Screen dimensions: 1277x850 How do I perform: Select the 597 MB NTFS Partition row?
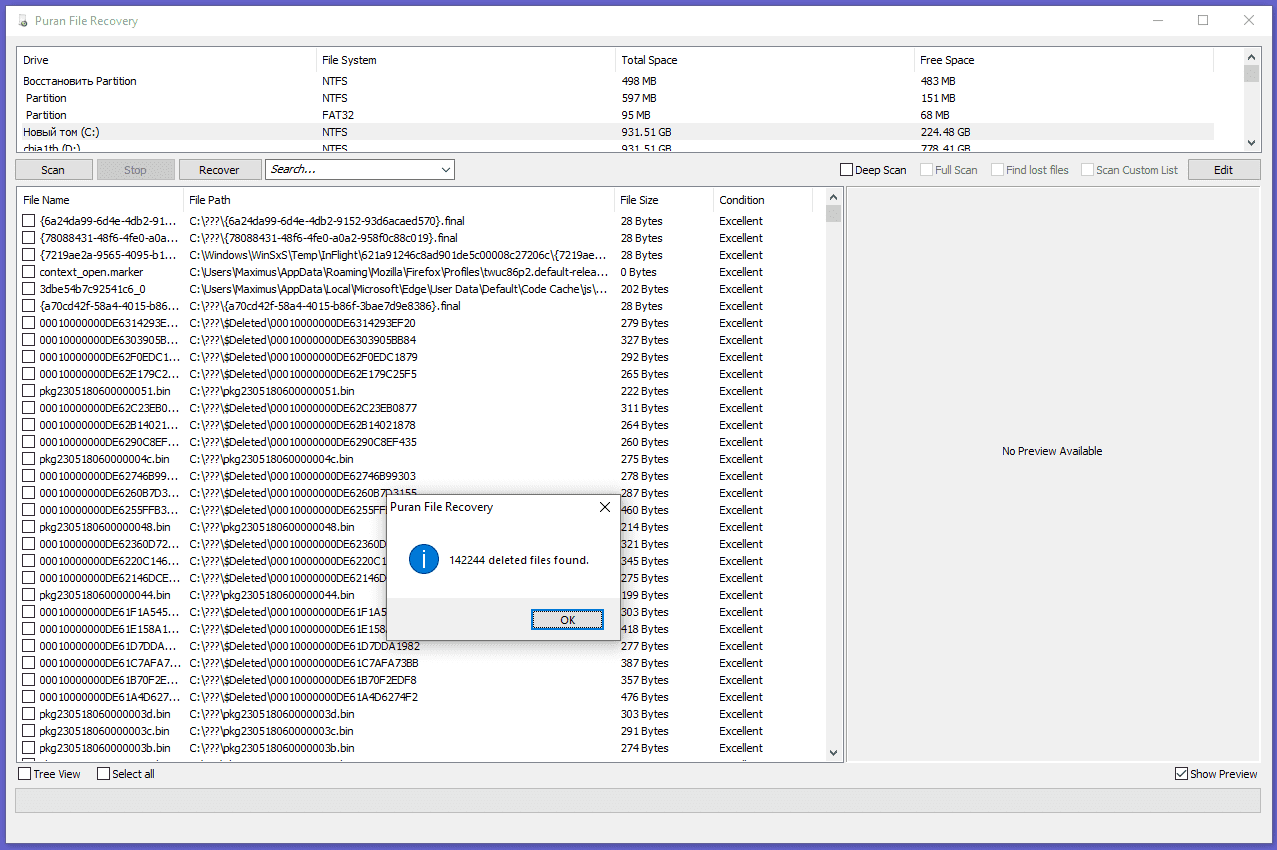click(615, 98)
